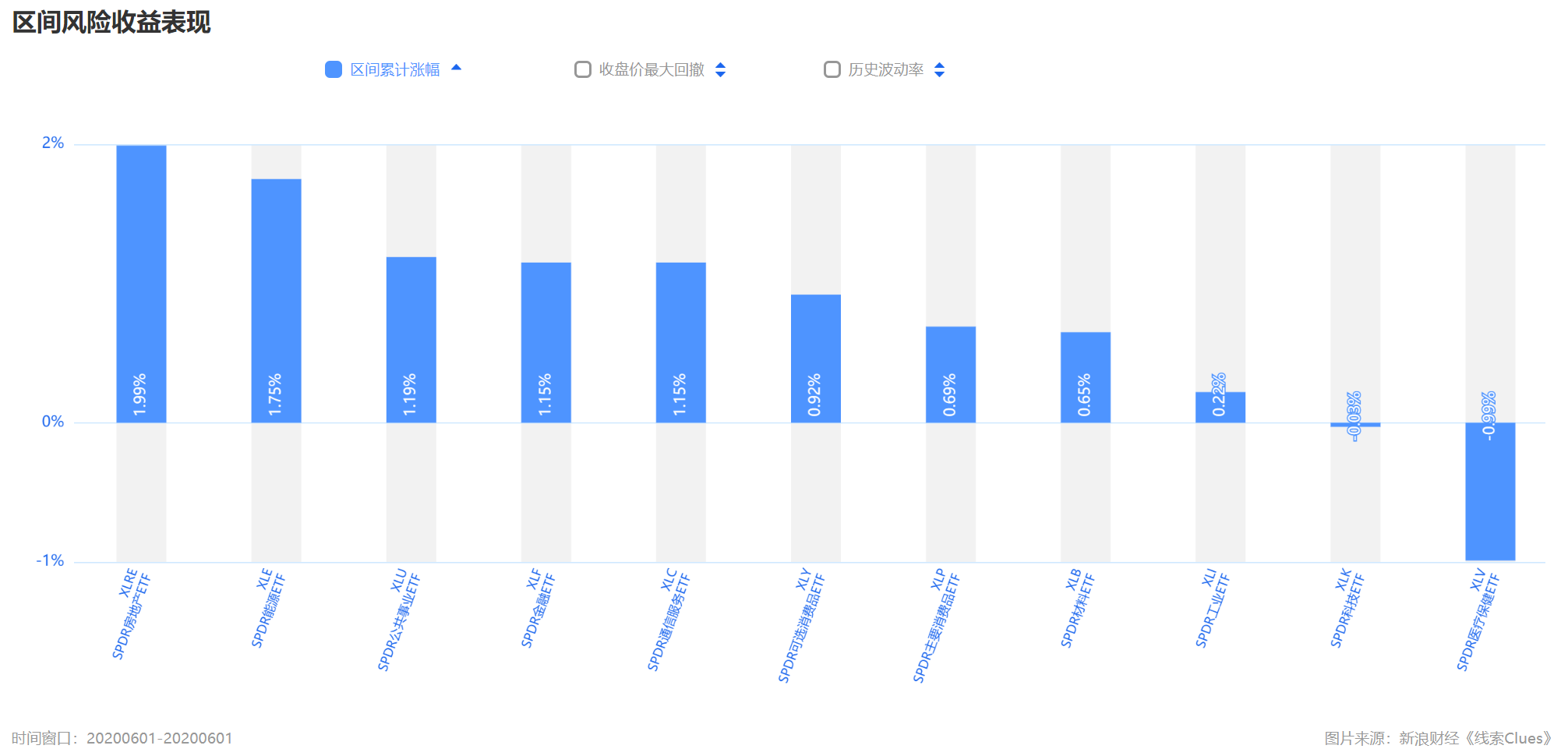Click the SPDR房地产ETF axis label
This screenshot has width=1568, height=756.
(131, 614)
